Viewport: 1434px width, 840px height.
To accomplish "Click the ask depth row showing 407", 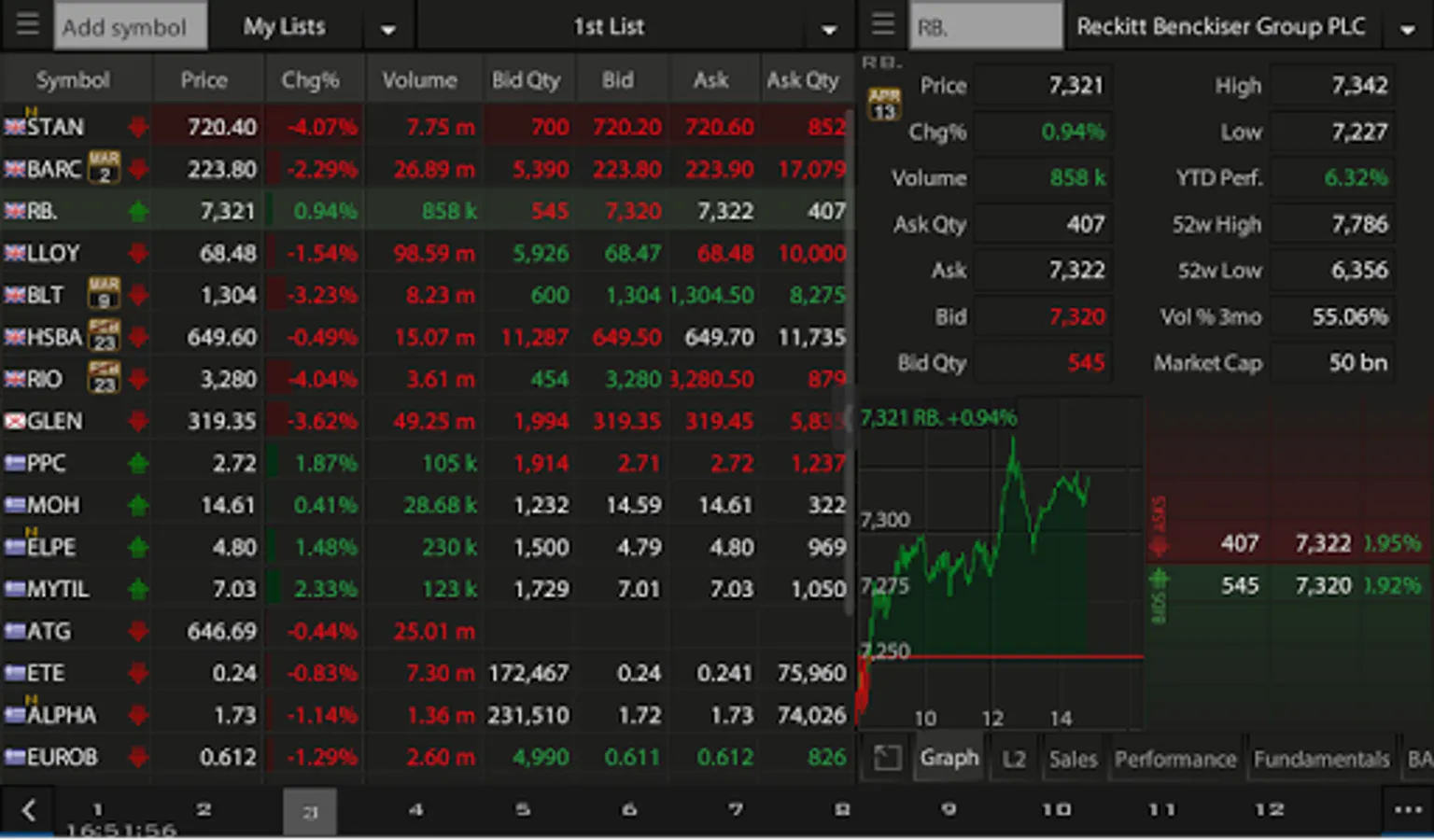I will coord(1288,543).
